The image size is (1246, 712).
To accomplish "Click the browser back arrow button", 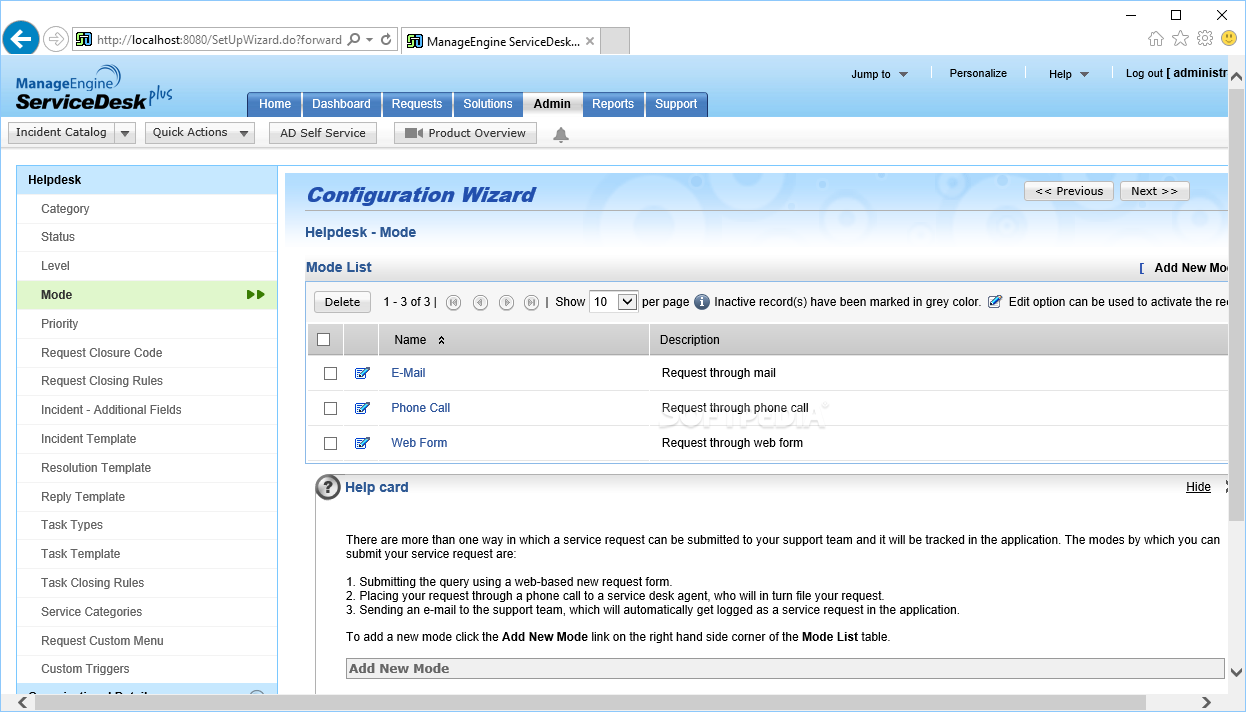I will (21, 40).
